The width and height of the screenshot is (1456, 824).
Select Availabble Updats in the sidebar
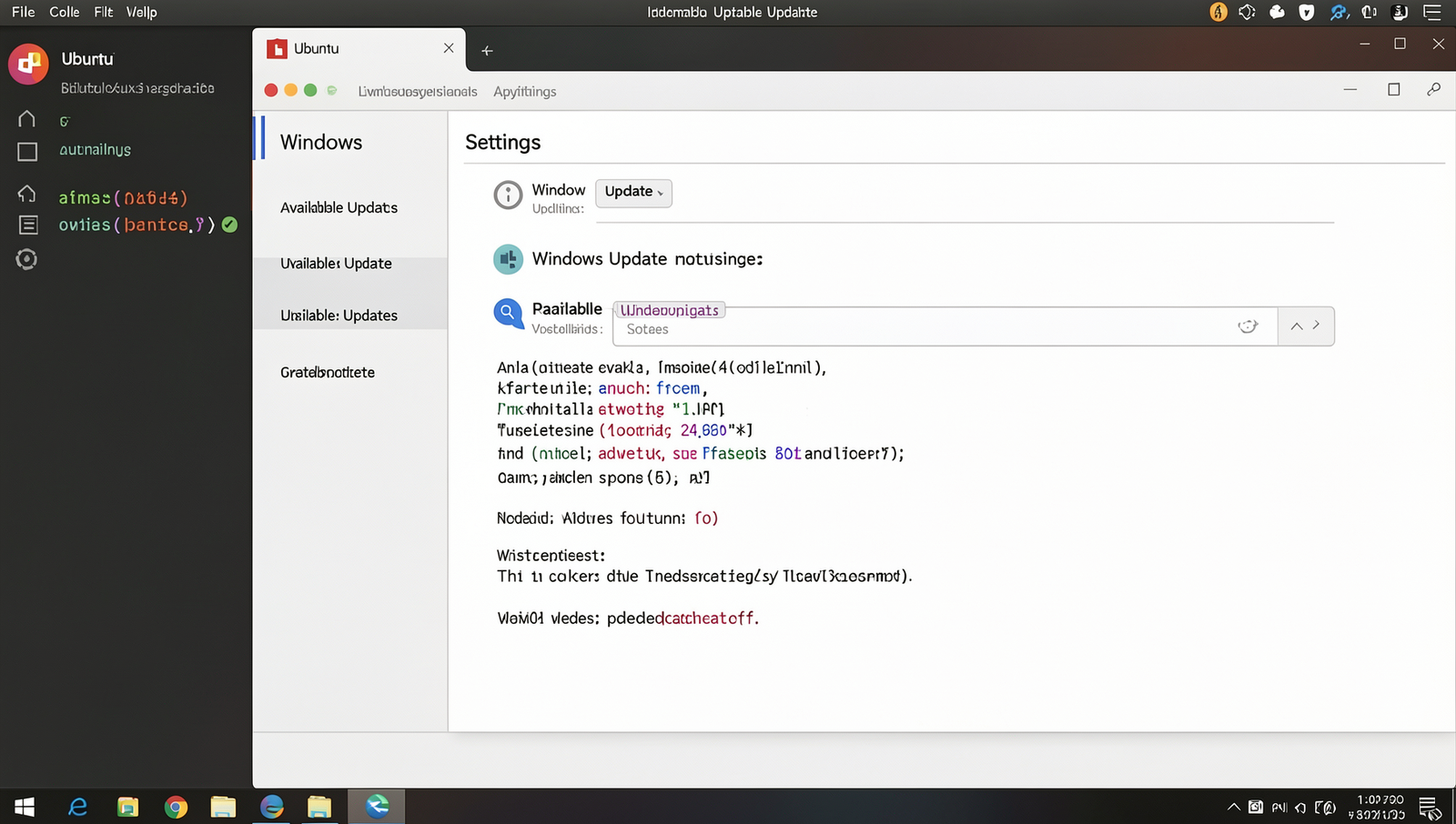coord(339,207)
